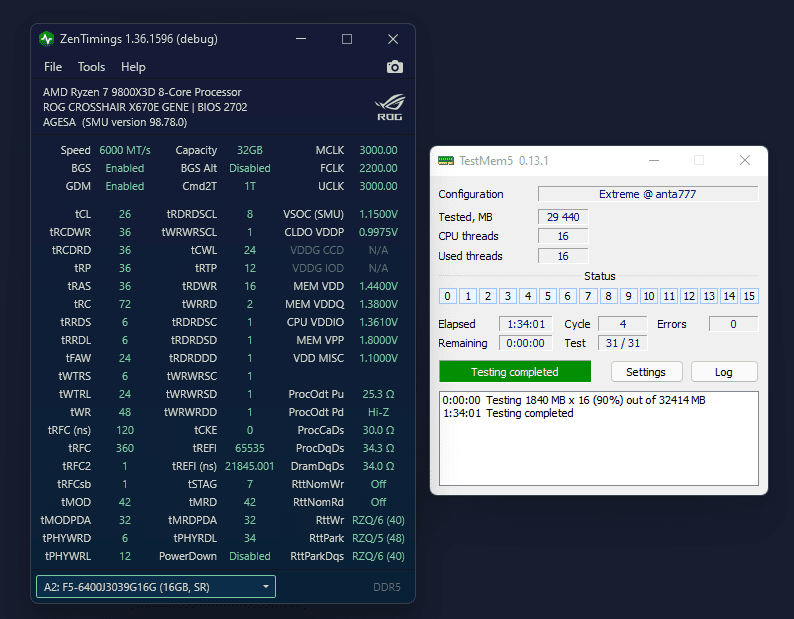The height and width of the screenshot is (619, 794).
Task: Click the VSOC (SMU) 1.1500V value
Action: 378,214
